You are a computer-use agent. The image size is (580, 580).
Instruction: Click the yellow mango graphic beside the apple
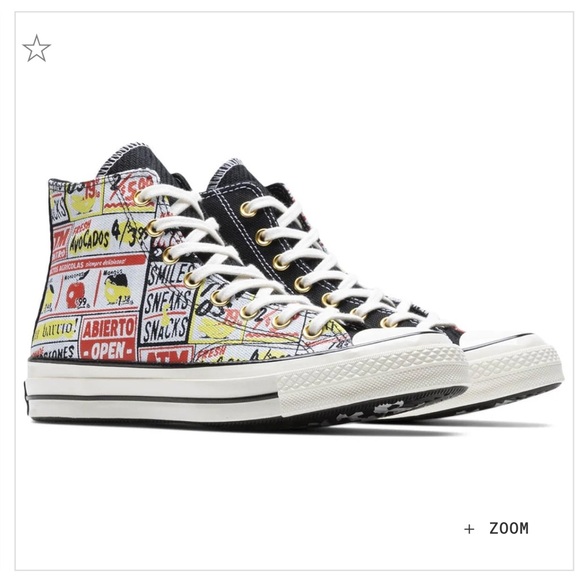coord(117,291)
